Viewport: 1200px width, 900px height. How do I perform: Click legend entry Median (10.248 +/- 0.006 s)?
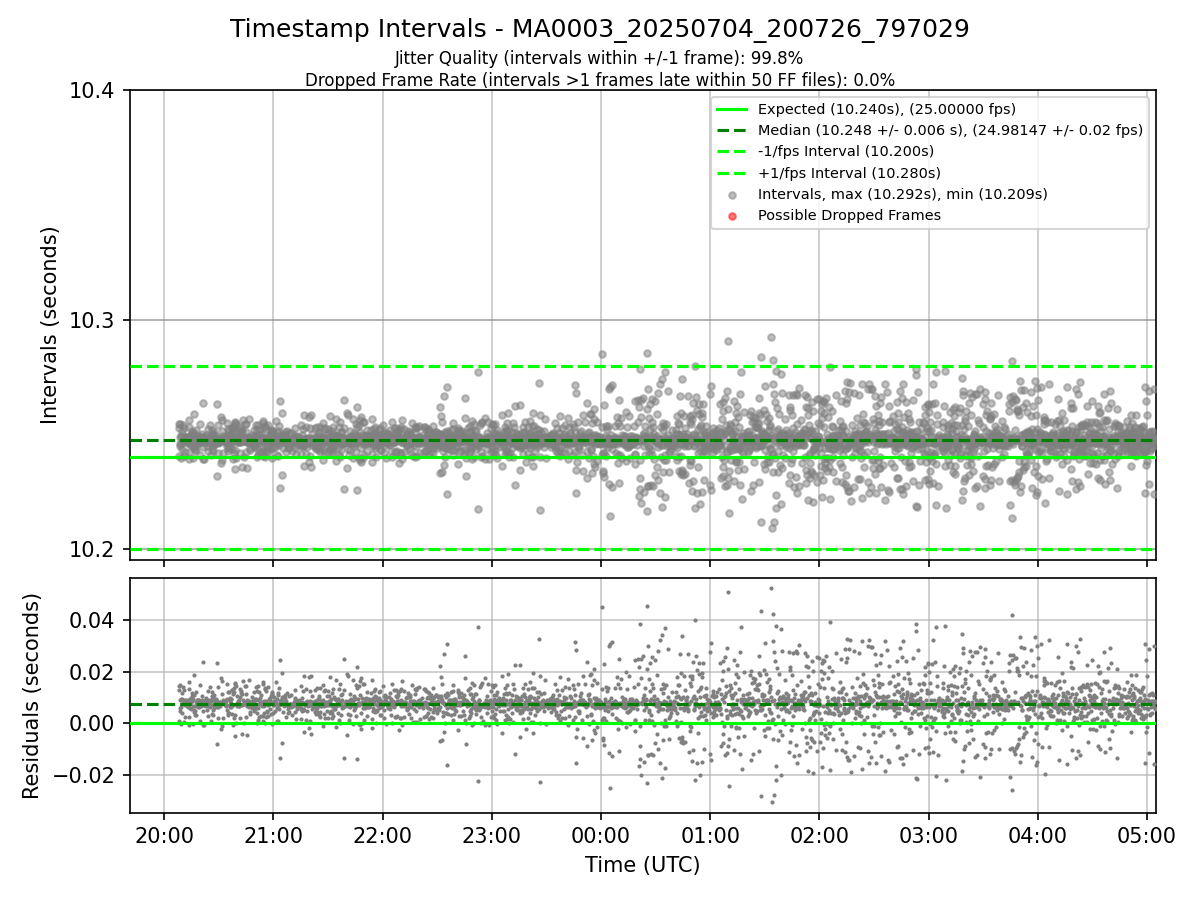coord(950,130)
